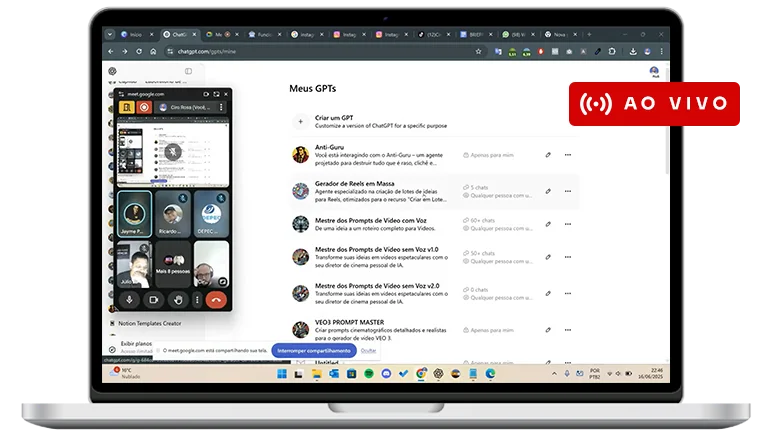Raise hand in Meet mini window
The image size is (767, 433).
tap(178, 300)
